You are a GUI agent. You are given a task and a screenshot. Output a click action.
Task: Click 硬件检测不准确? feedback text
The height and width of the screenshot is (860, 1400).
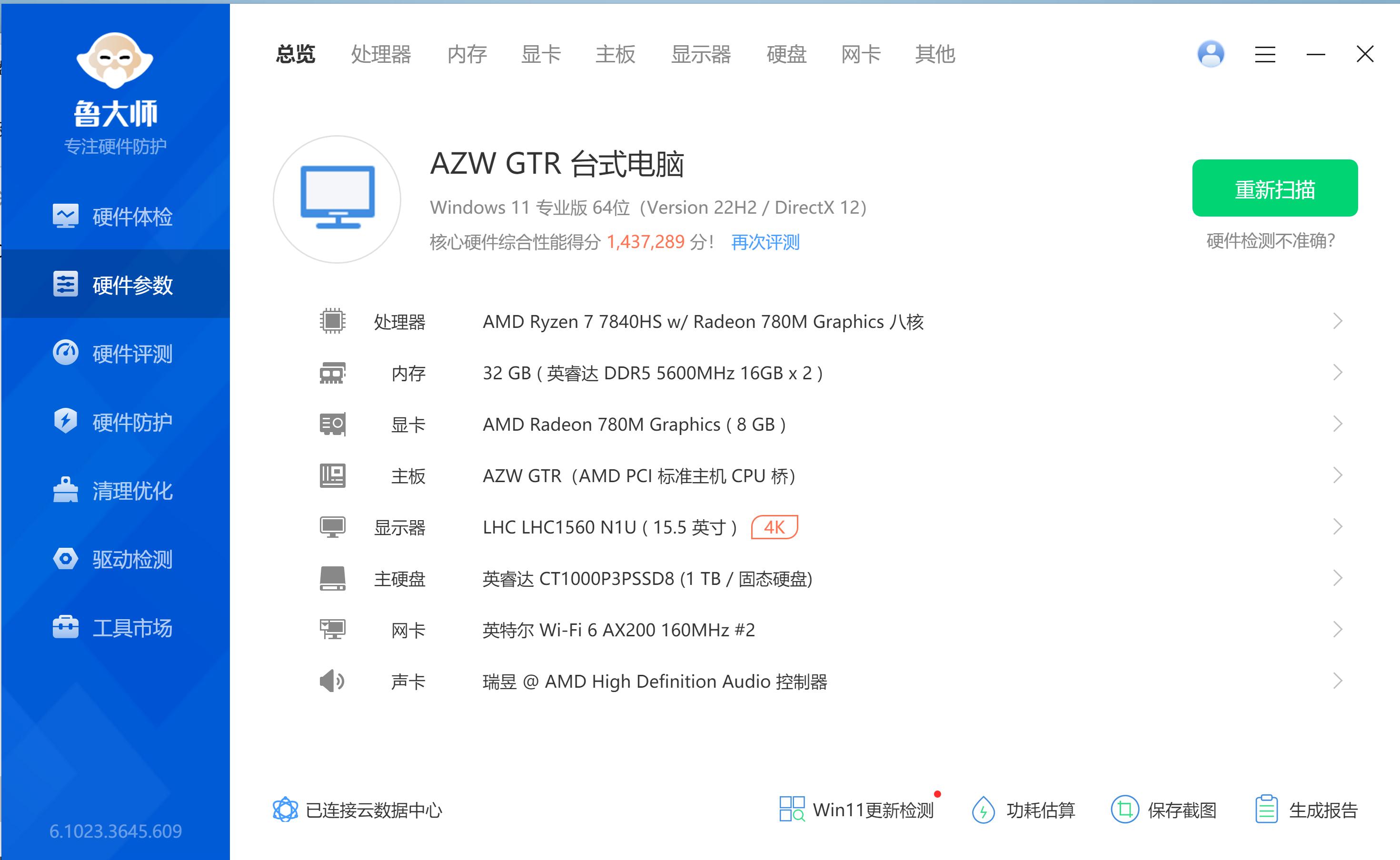click(x=1270, y=241)
